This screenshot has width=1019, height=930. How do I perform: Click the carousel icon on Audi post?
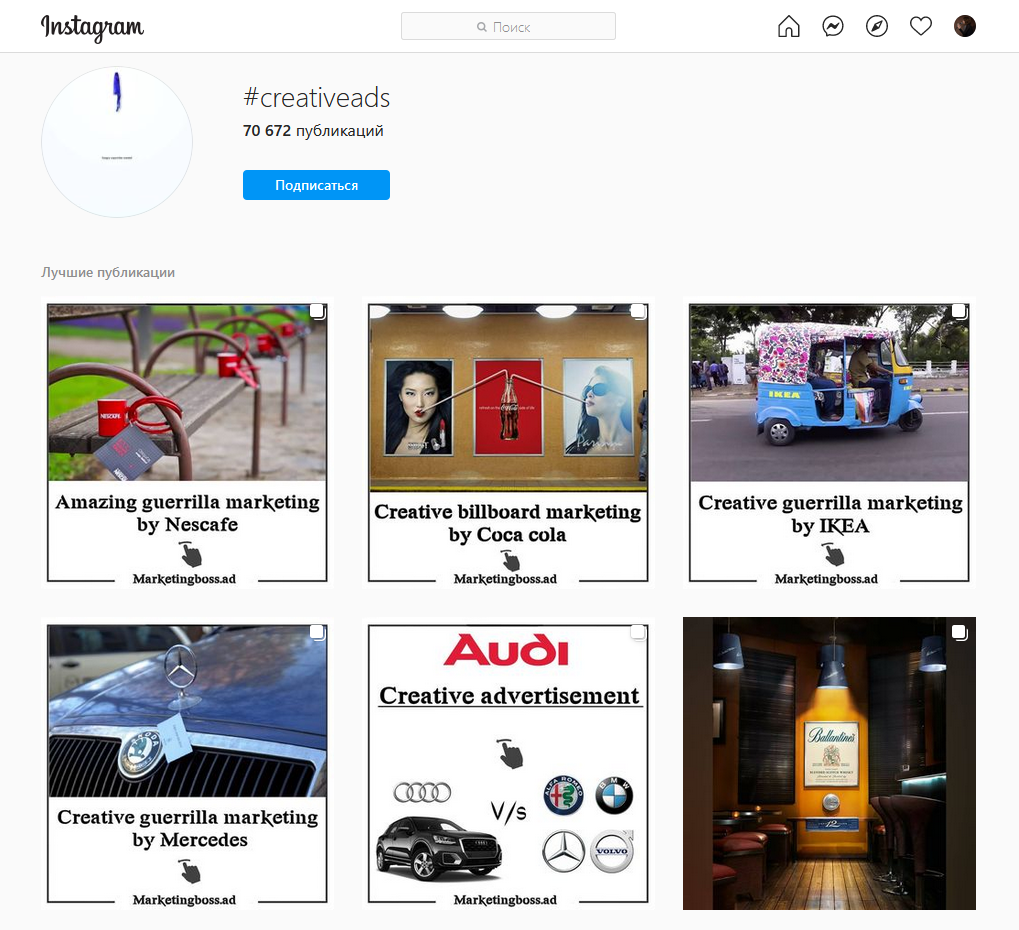[x=638, y=632]
